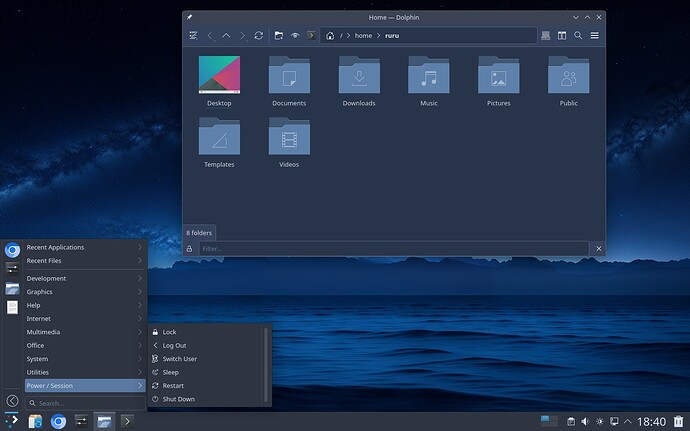690x431 pixels.
Task: Choose Log Out in the session submenu
Action: click(174, 345)
